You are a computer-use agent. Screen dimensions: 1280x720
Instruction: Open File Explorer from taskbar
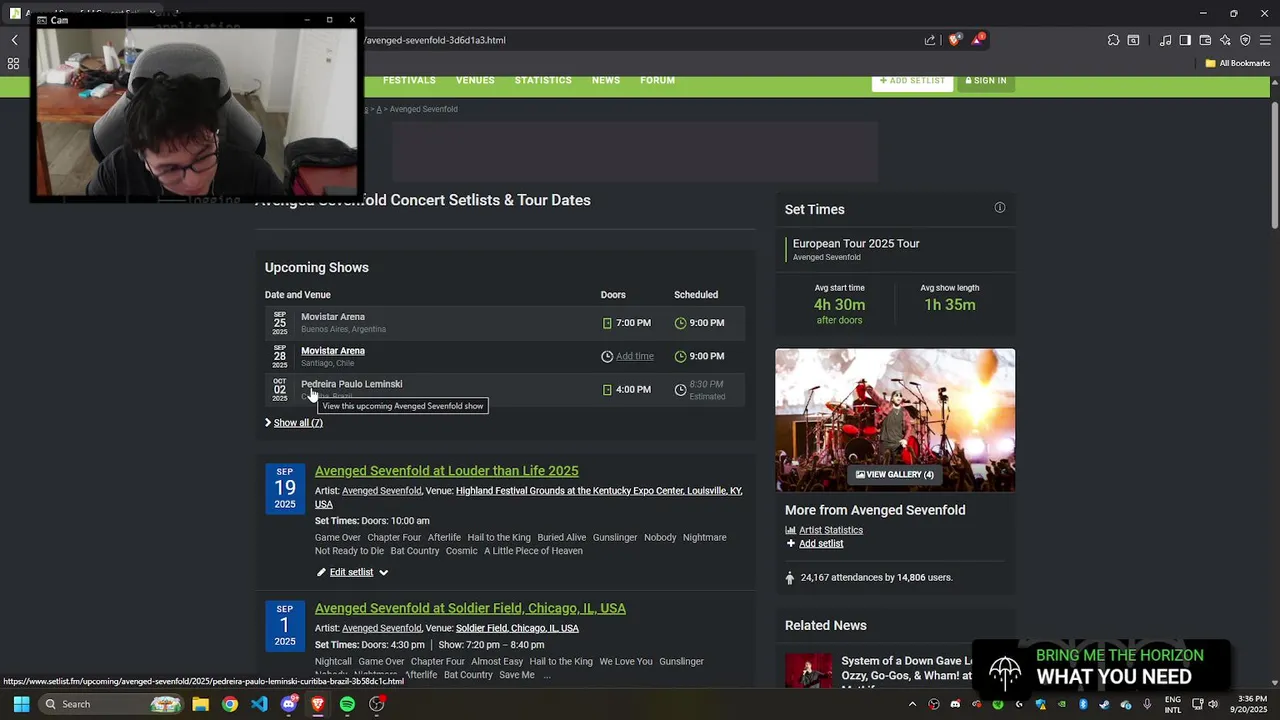click(x=200, y=704)
